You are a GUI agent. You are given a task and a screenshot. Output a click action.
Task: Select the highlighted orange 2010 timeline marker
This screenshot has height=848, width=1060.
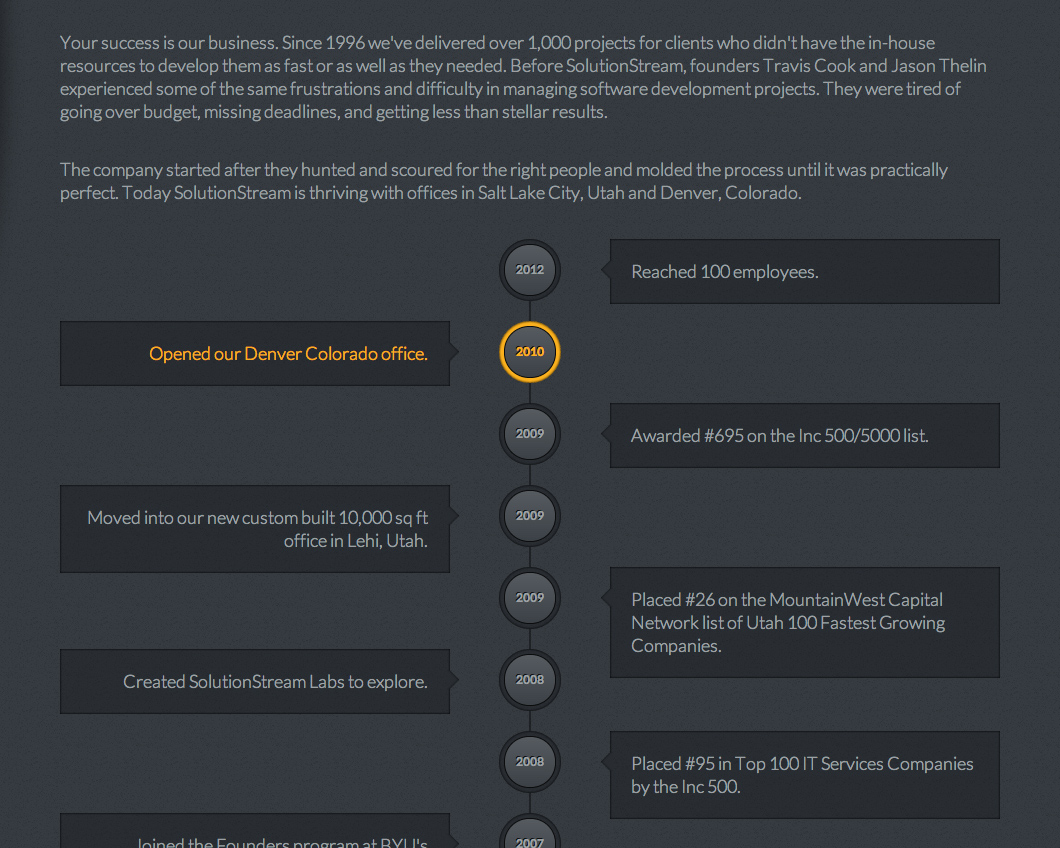pyautogui.click(x=529, y=352)
